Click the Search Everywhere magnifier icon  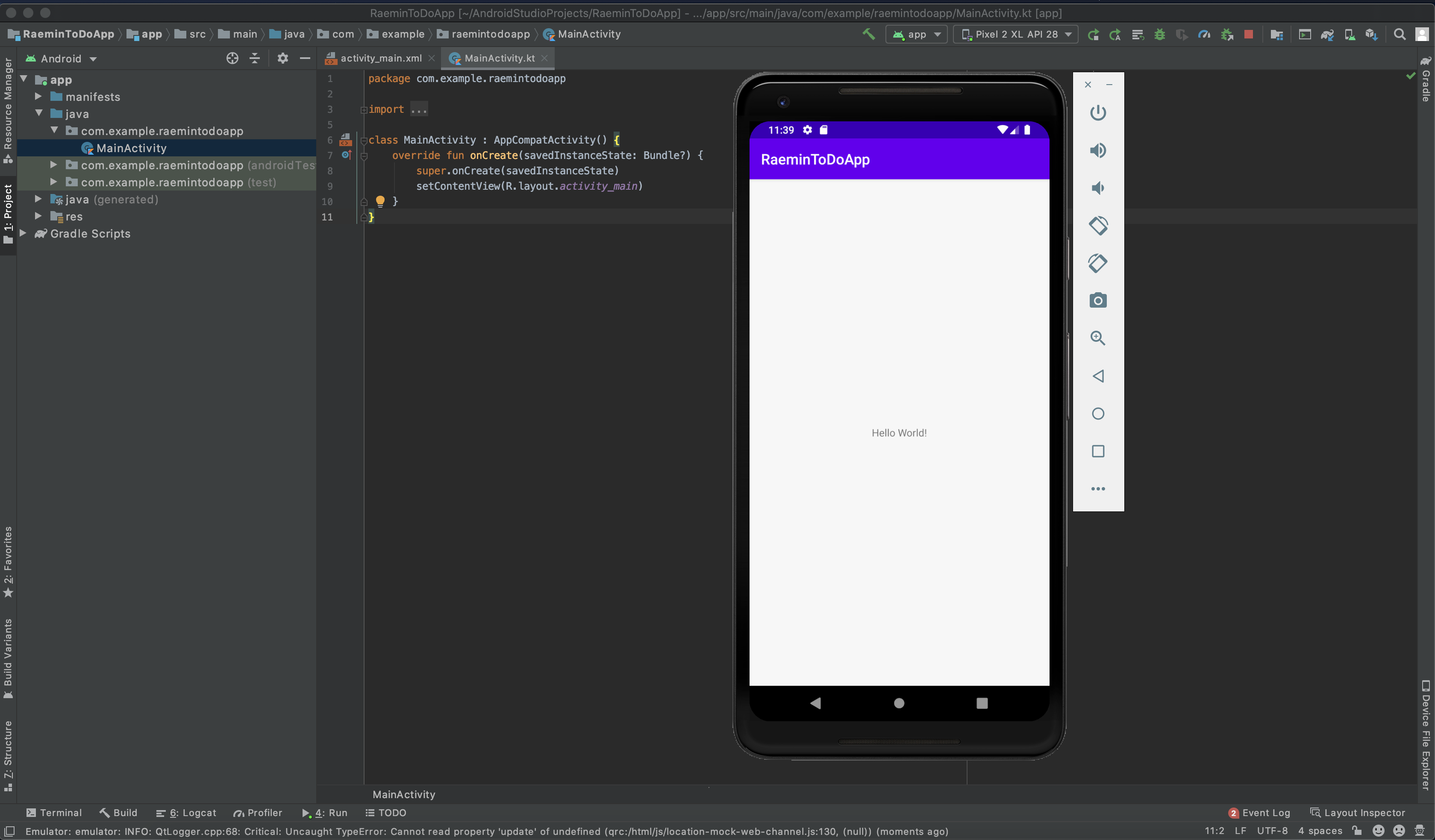(x=1399, y=35)
